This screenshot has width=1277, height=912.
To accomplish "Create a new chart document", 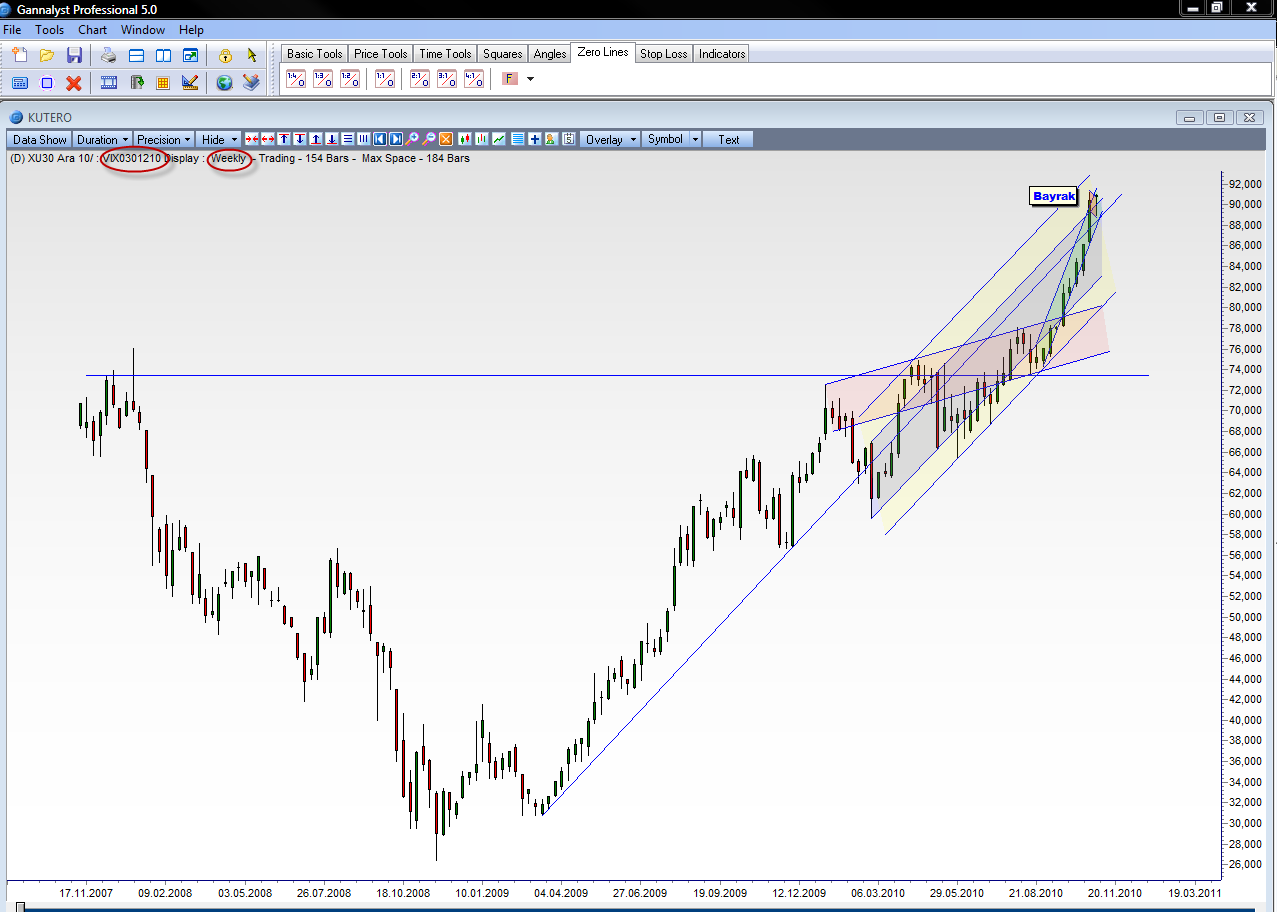I will (19, 55).
